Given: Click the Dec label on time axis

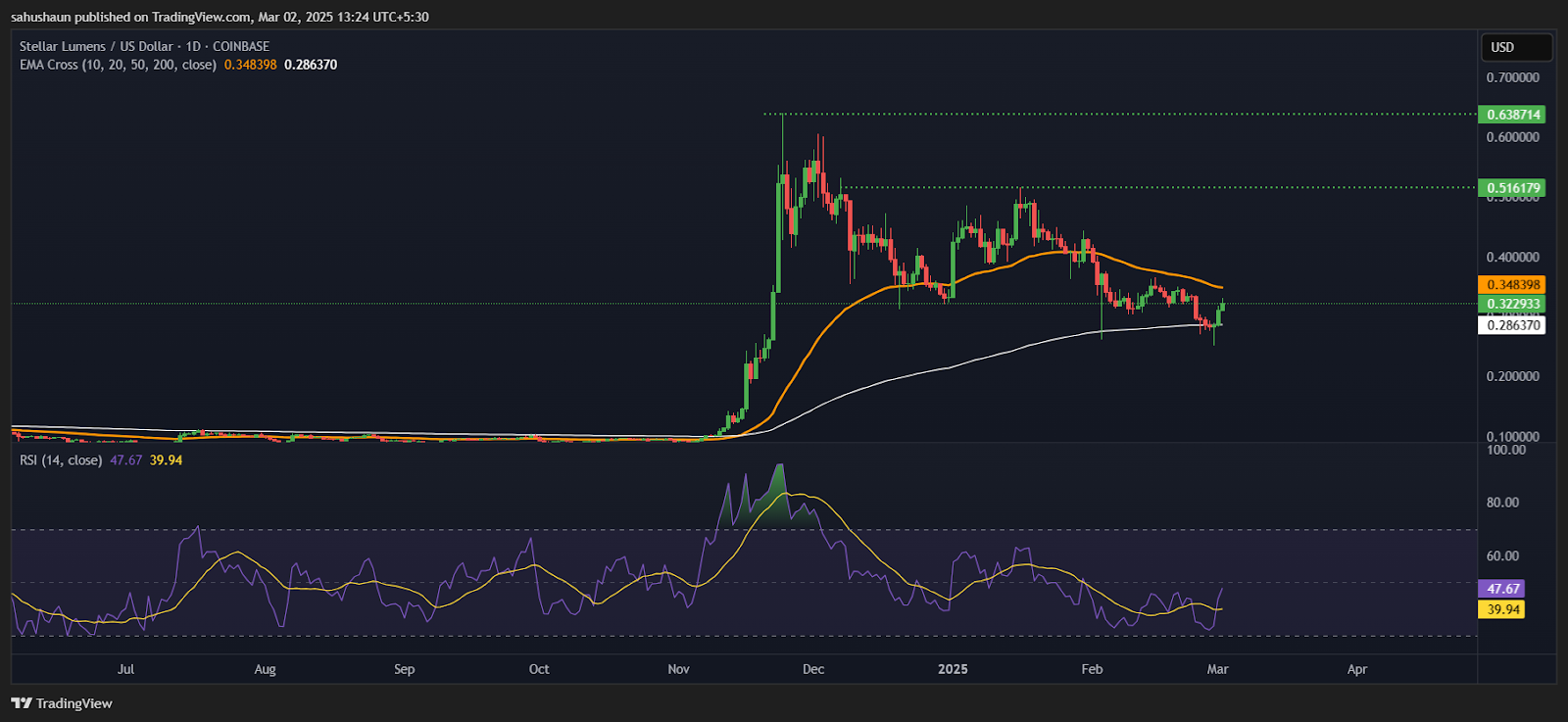Looking at the screenshot, I should [812, 669].
